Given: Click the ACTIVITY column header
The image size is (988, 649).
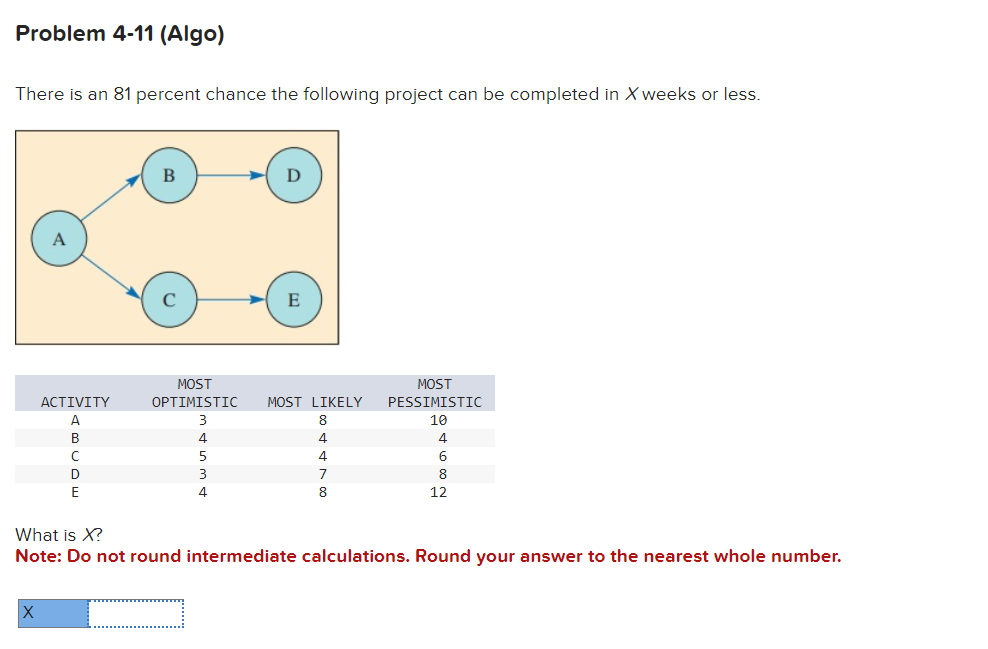Looking at the screenshot, I should pos(75,401).
